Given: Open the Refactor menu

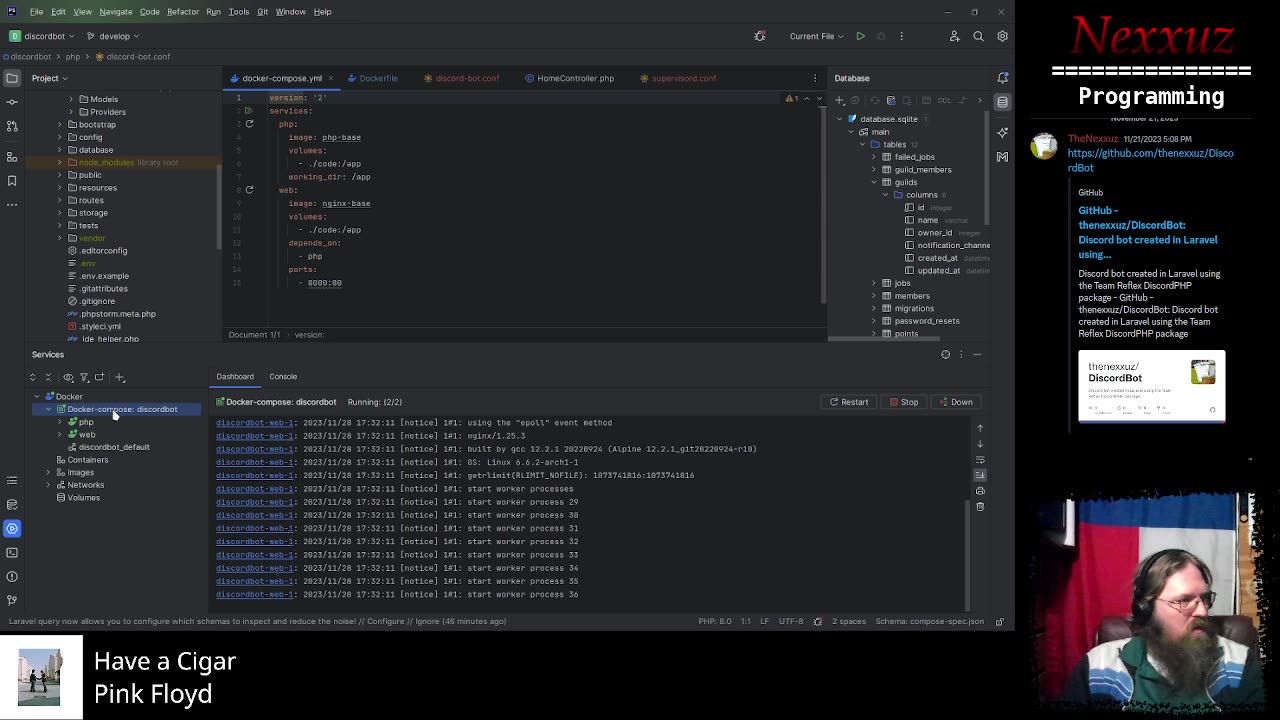Looking at the screenshot, I should click(x=183, y=12).
